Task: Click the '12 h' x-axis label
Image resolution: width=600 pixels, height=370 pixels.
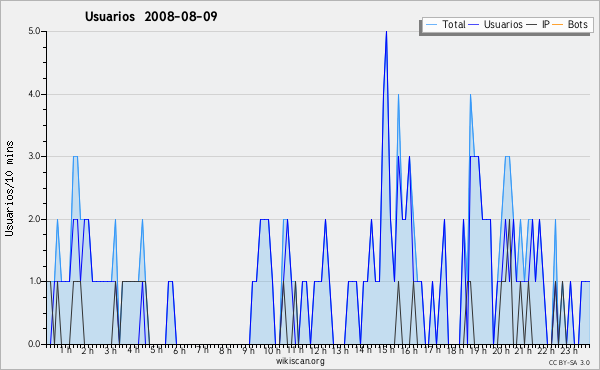Action: point(318,350)
